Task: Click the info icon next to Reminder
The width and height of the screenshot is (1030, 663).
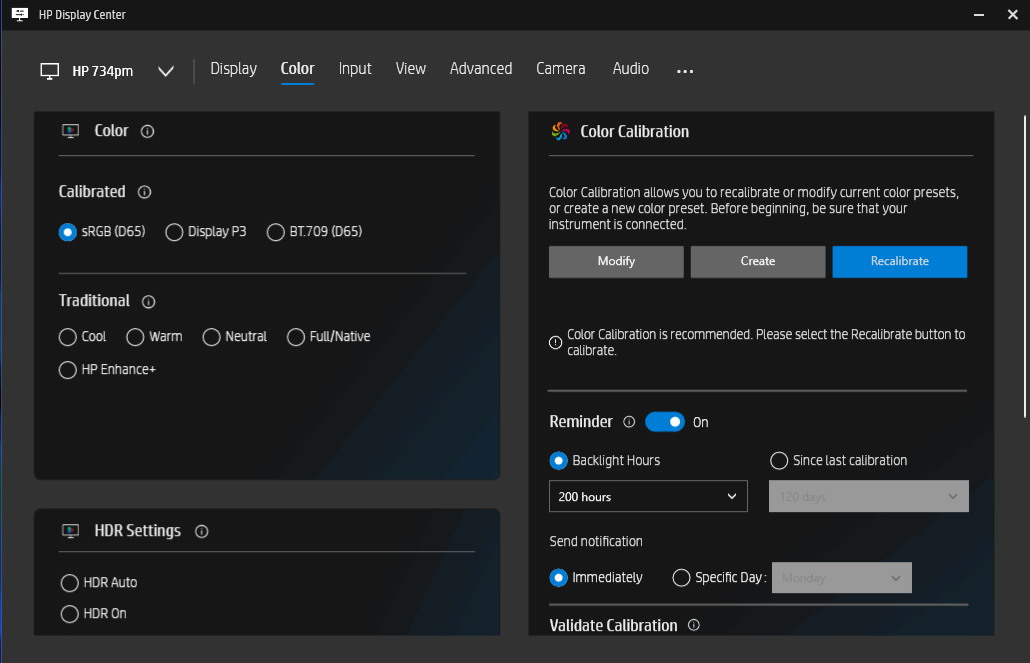Action: 629,422
